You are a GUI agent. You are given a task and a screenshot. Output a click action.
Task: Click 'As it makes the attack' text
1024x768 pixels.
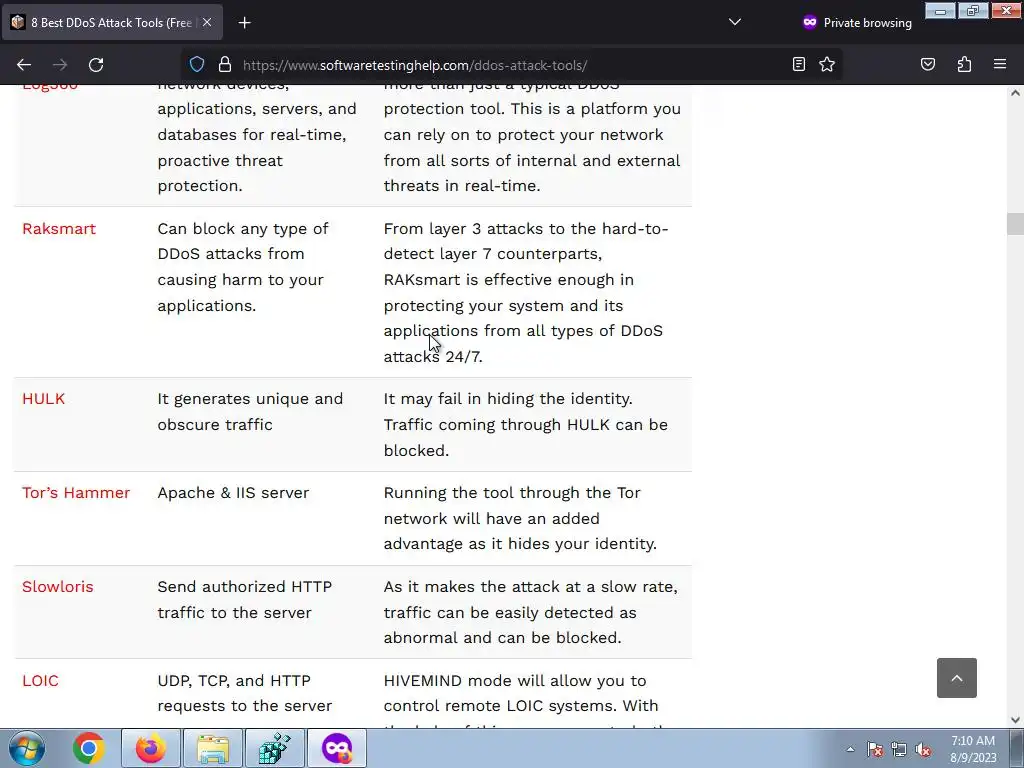(530, 612)
